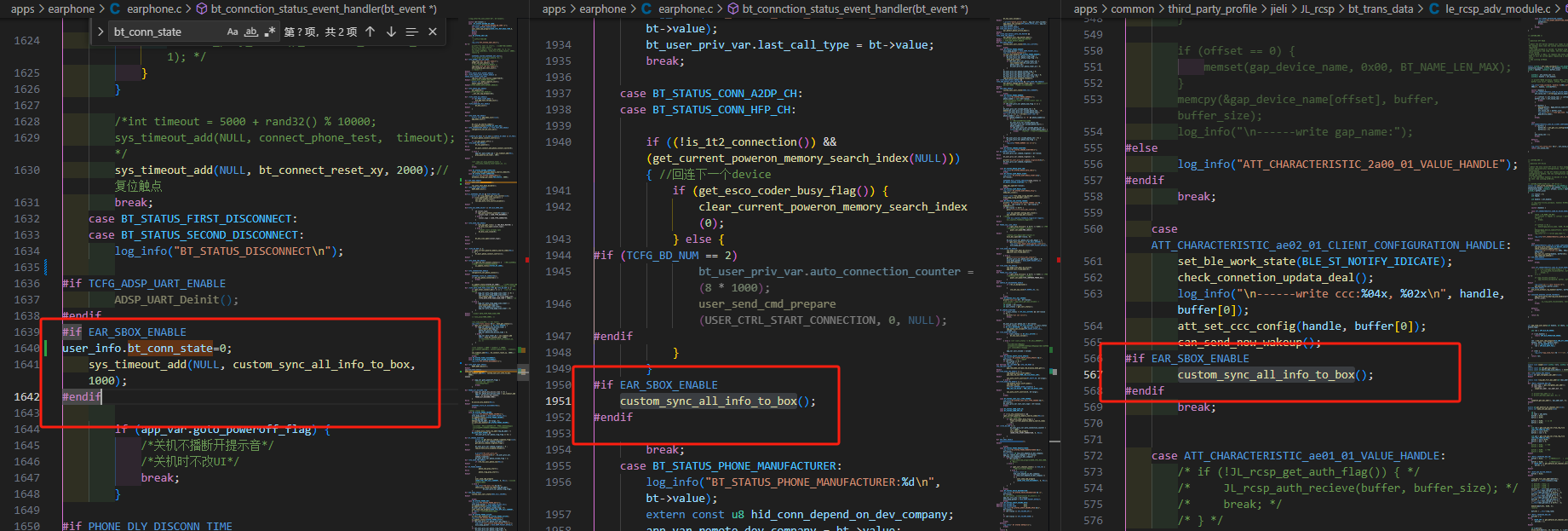Viewport: 1568px width, 531px height.
Task: Open the third_party_profile breadcrumb
Action: (x=1213, y=9)
